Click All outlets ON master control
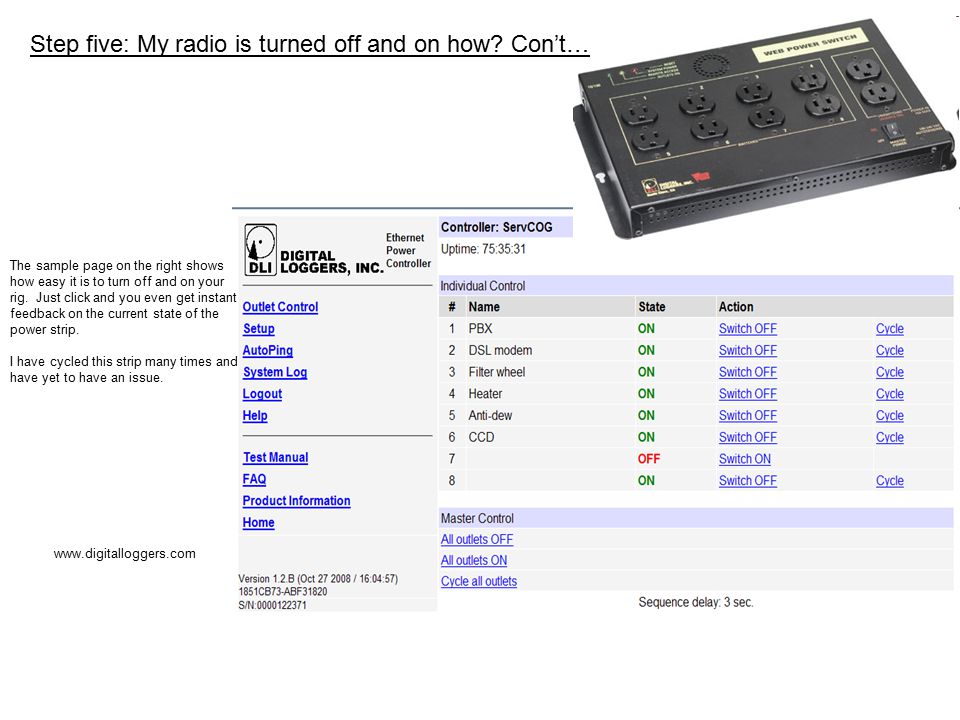 474,560
